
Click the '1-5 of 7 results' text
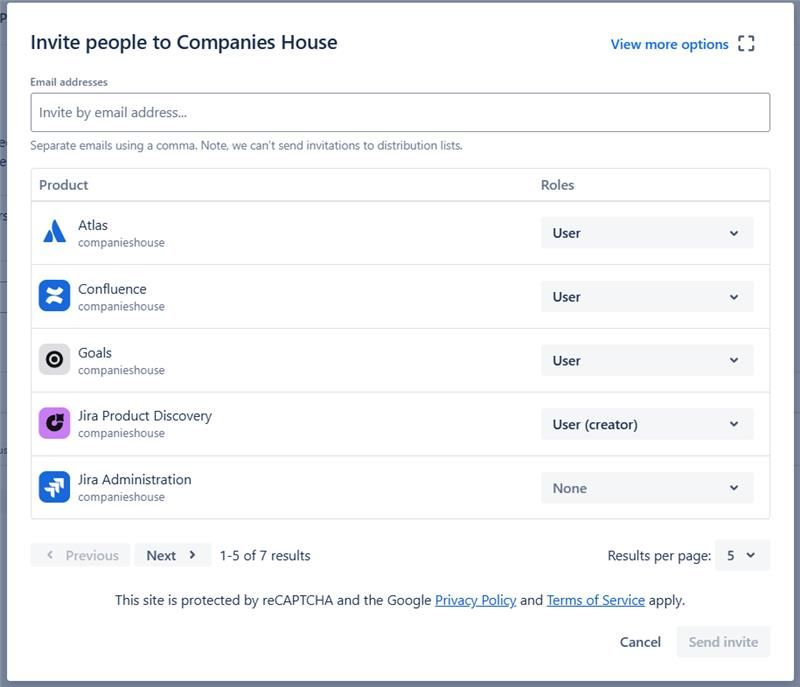(x=265, y=555)
